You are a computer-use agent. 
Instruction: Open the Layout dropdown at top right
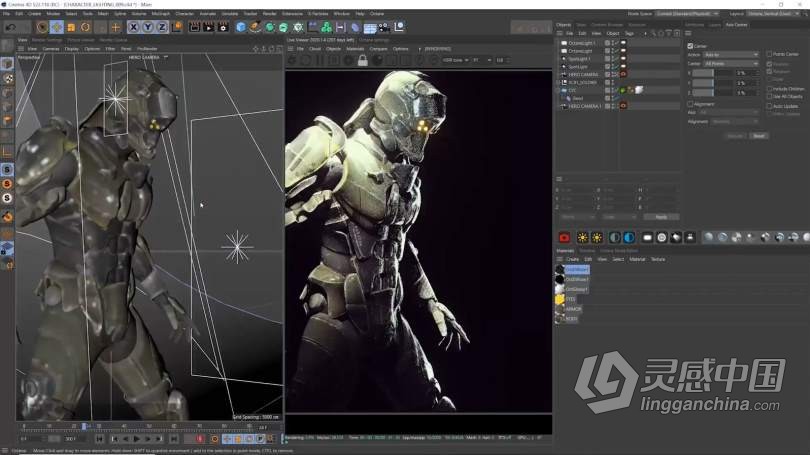[773, 13]
